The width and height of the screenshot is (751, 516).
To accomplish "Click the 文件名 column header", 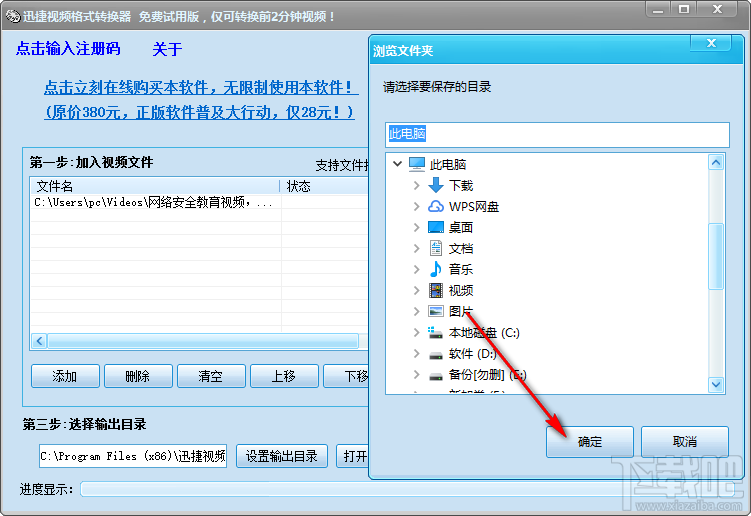I will click(x=155, y=186).
